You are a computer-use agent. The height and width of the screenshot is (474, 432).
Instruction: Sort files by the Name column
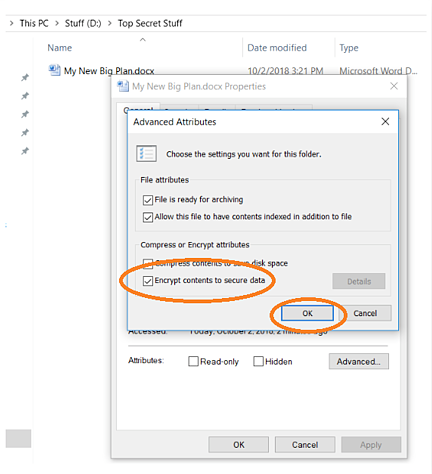tap(60, 48)
